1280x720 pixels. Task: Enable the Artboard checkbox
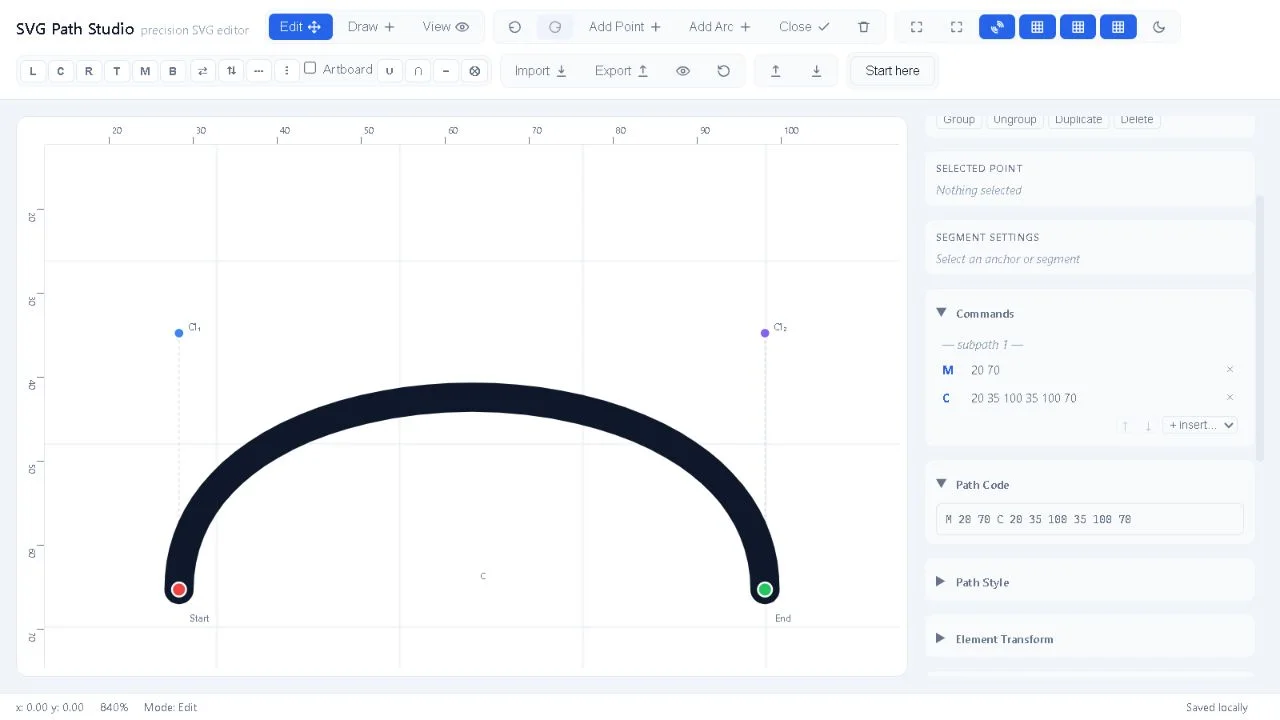(x=310, y=68)
